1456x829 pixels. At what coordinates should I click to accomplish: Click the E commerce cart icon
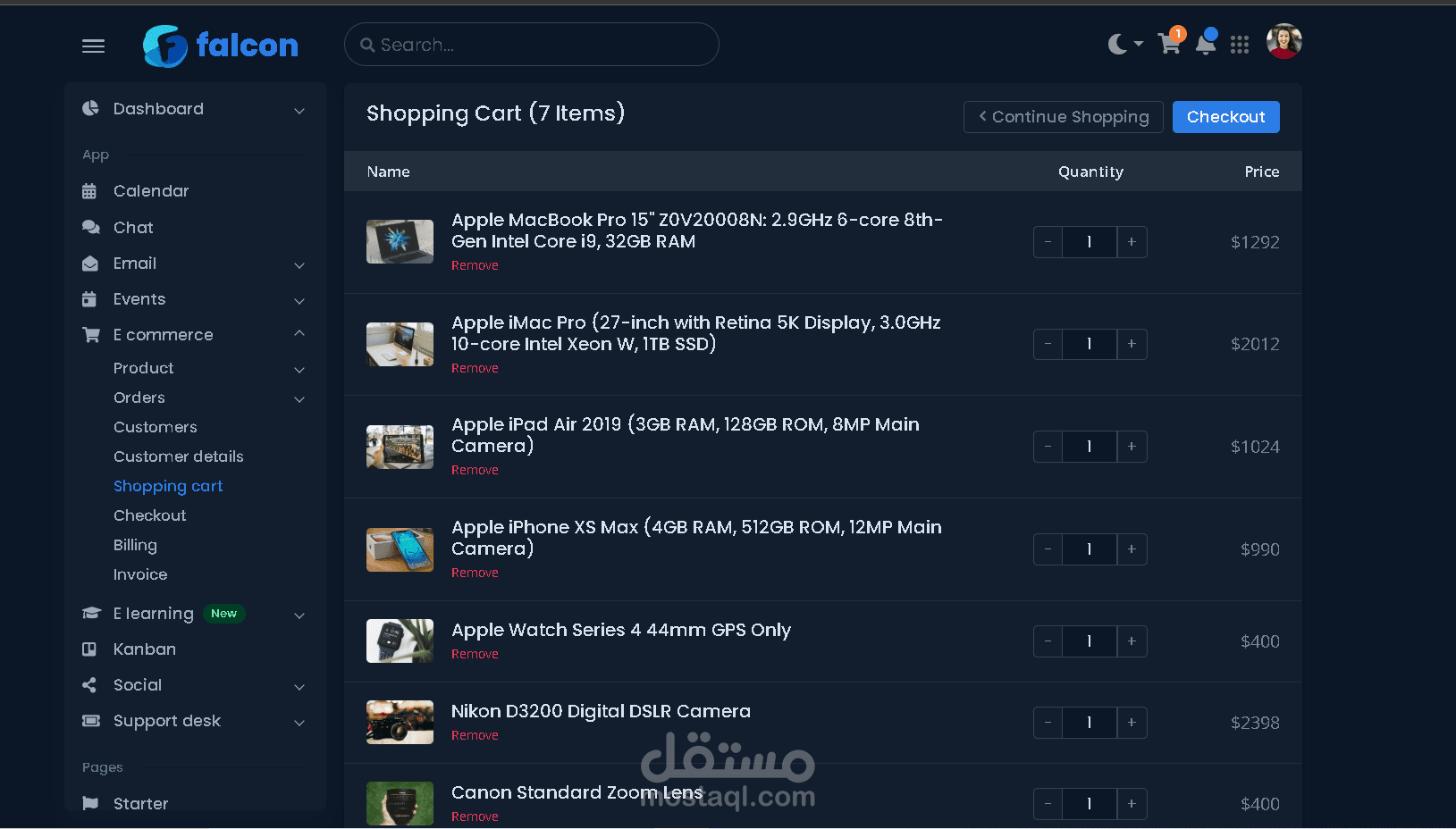[91, 335]
